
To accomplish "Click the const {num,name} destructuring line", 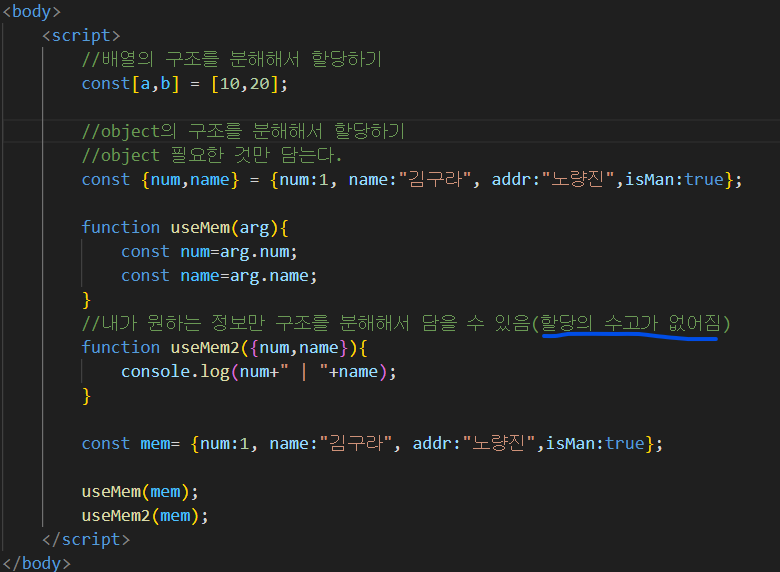I will tap(412, 180).
